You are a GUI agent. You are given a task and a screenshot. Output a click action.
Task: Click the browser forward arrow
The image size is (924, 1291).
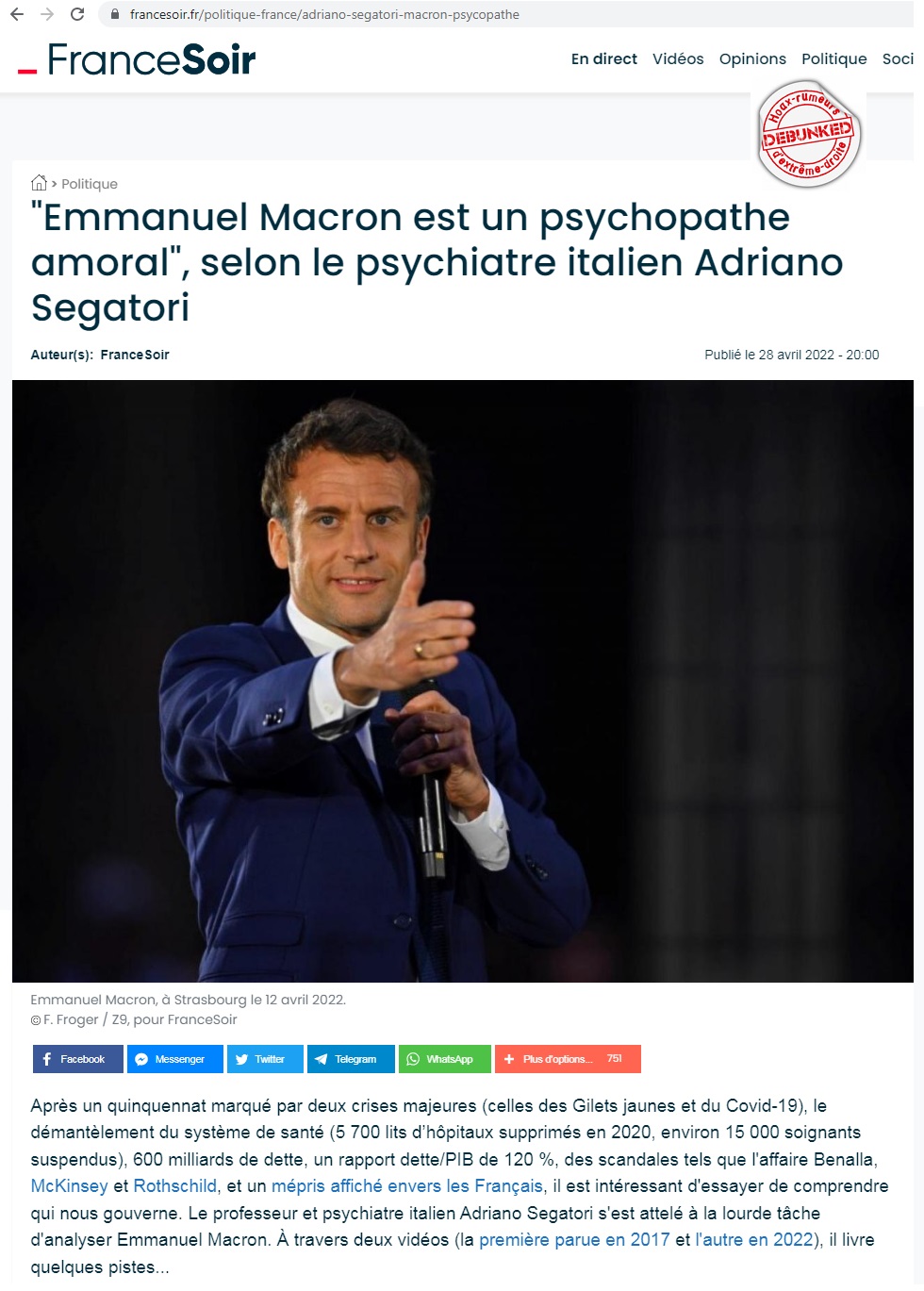pos(47,14)
